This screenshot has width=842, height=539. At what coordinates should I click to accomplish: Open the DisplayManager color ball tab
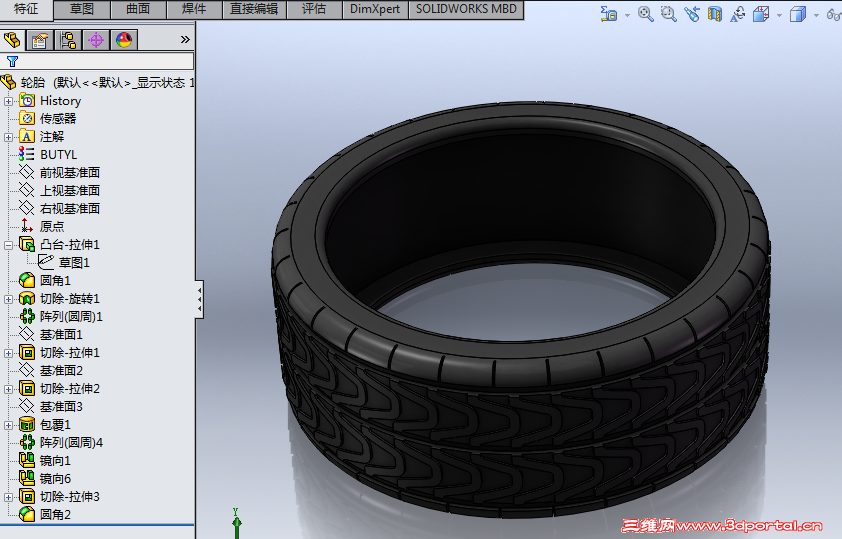pyautogui.click(x=124, y=40)
